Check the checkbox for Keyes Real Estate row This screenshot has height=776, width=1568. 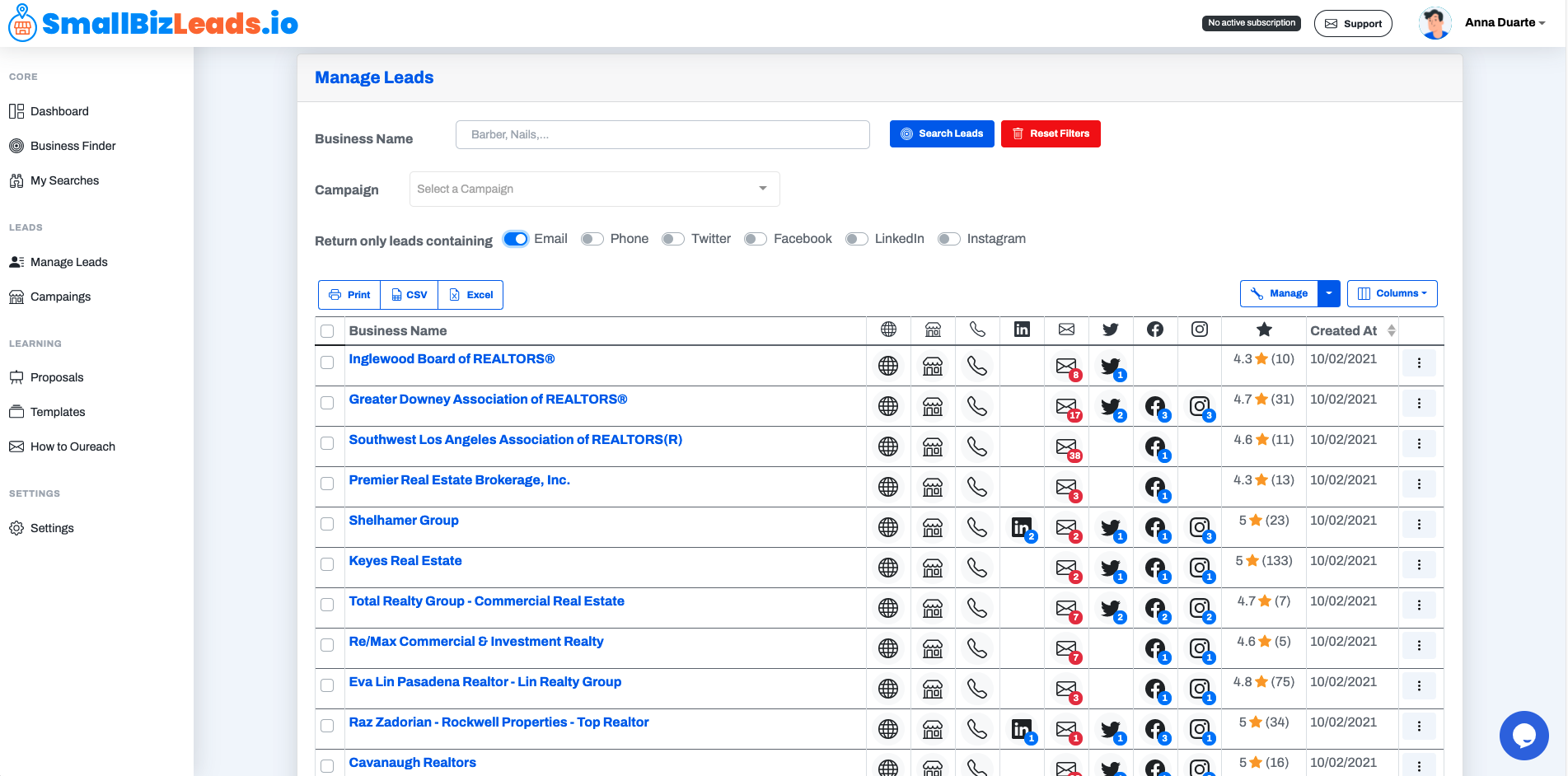(x=327, y=564)
